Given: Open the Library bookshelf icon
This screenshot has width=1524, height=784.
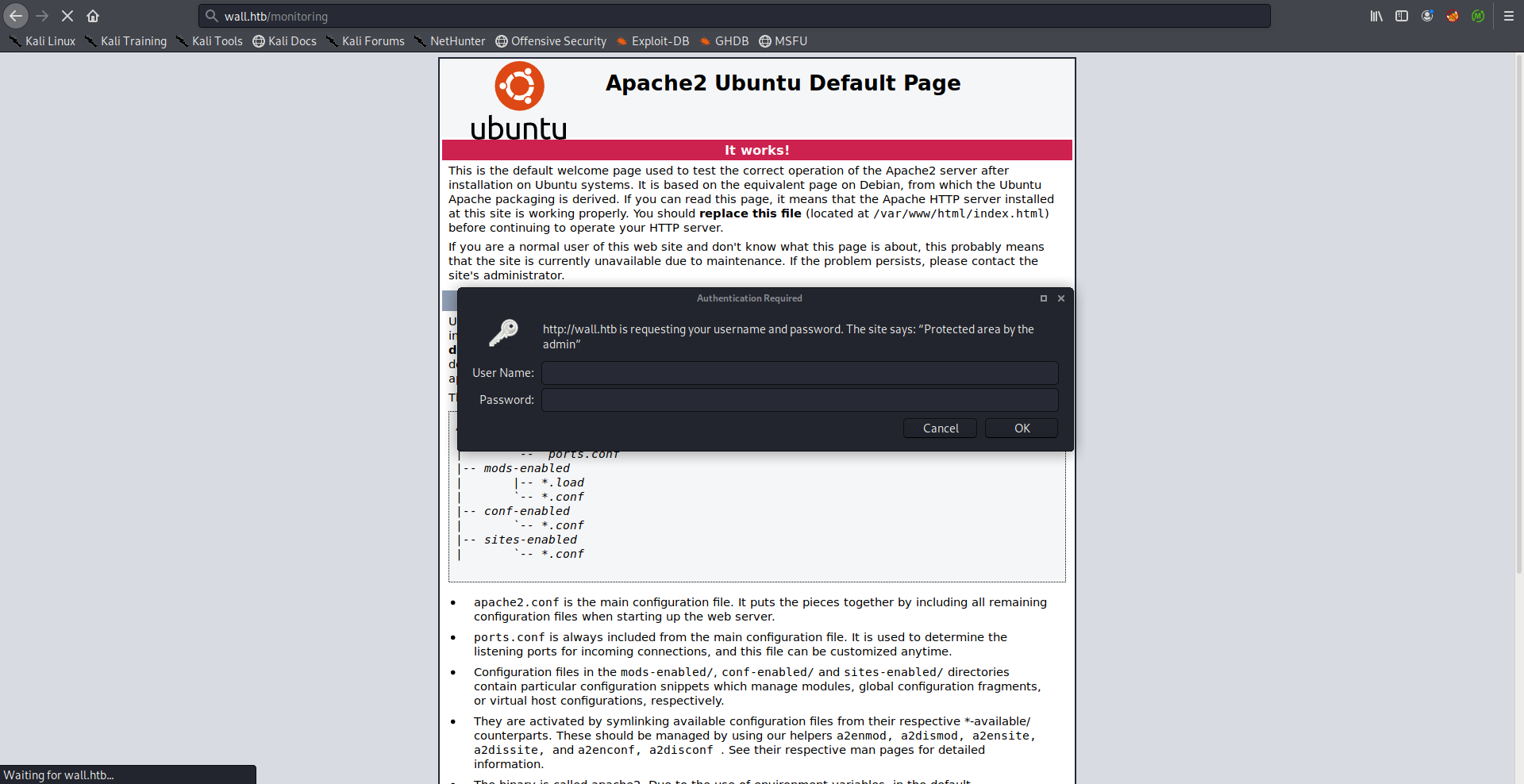Looking at the screenshot, I should point(1376,16).
